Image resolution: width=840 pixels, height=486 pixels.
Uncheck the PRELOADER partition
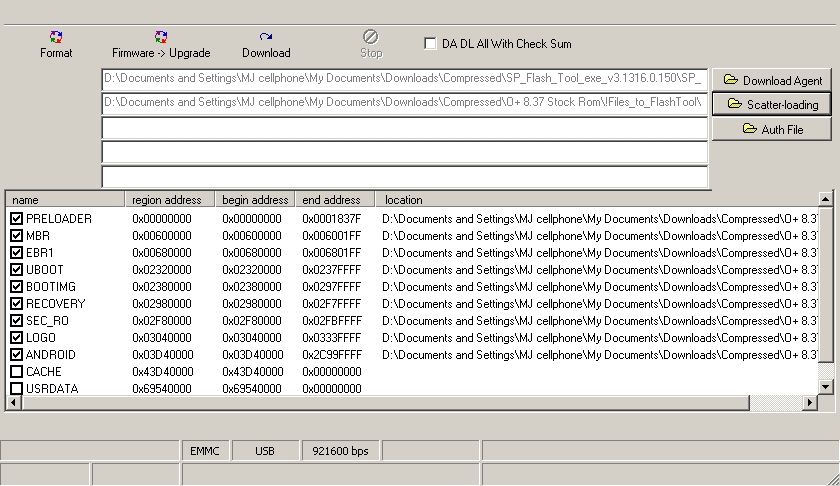coord(16,219)
